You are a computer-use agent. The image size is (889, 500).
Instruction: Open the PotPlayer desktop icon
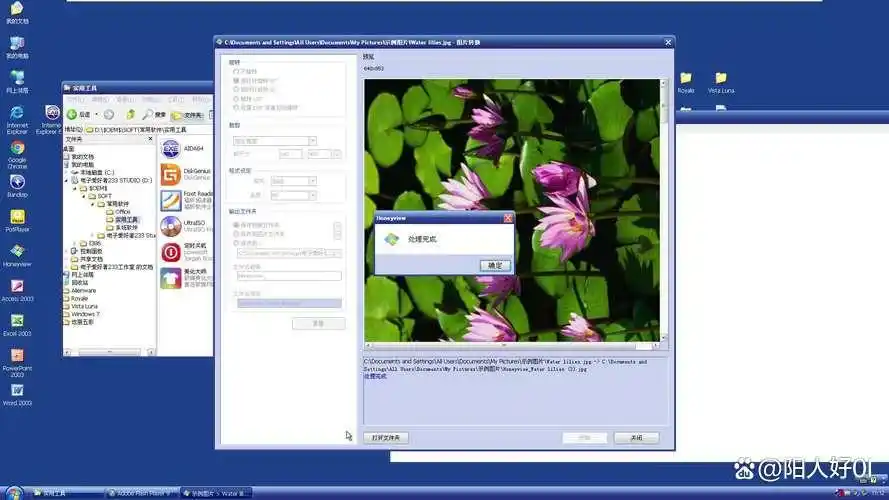(17, 217)
